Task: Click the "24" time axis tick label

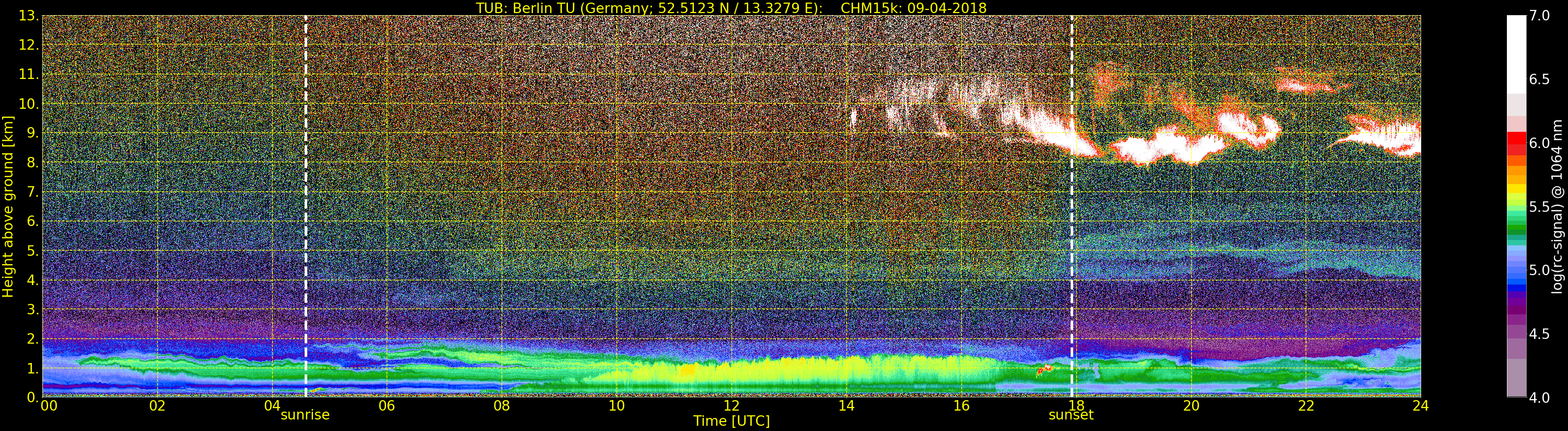Action: [x=1420, y=406]
